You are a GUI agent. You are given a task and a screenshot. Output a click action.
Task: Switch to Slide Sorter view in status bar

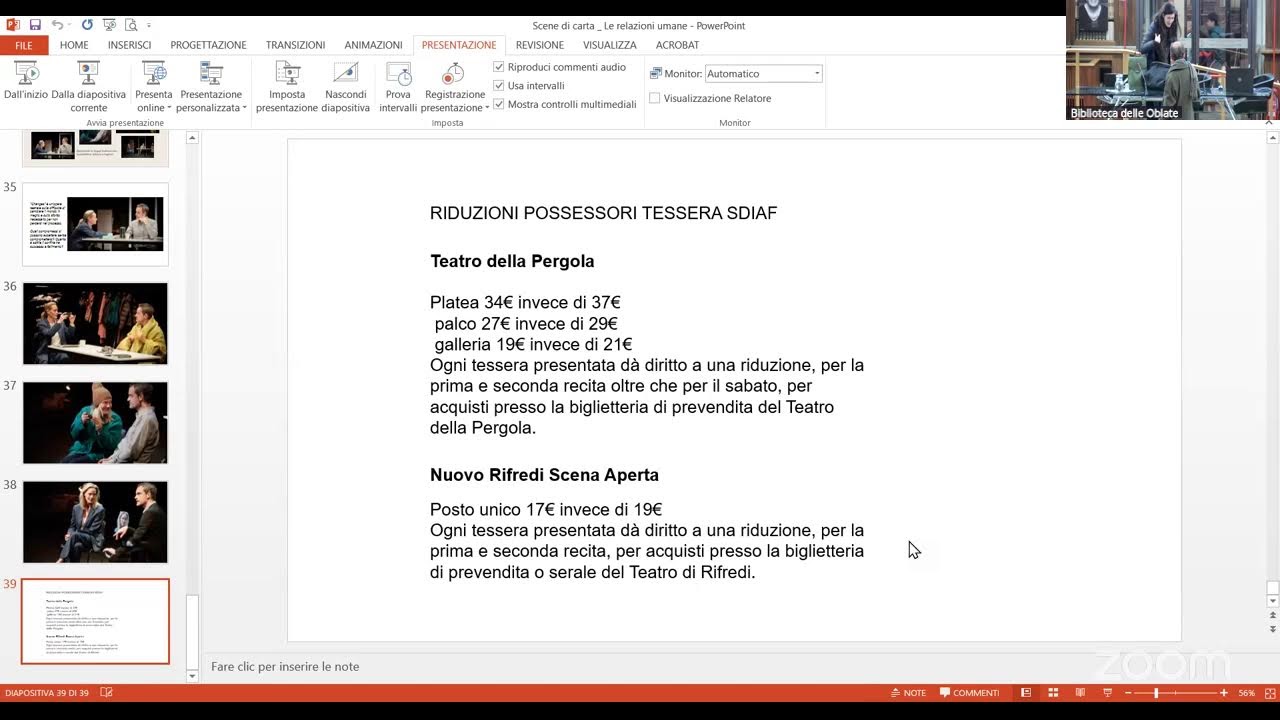tap(1053, 693)
